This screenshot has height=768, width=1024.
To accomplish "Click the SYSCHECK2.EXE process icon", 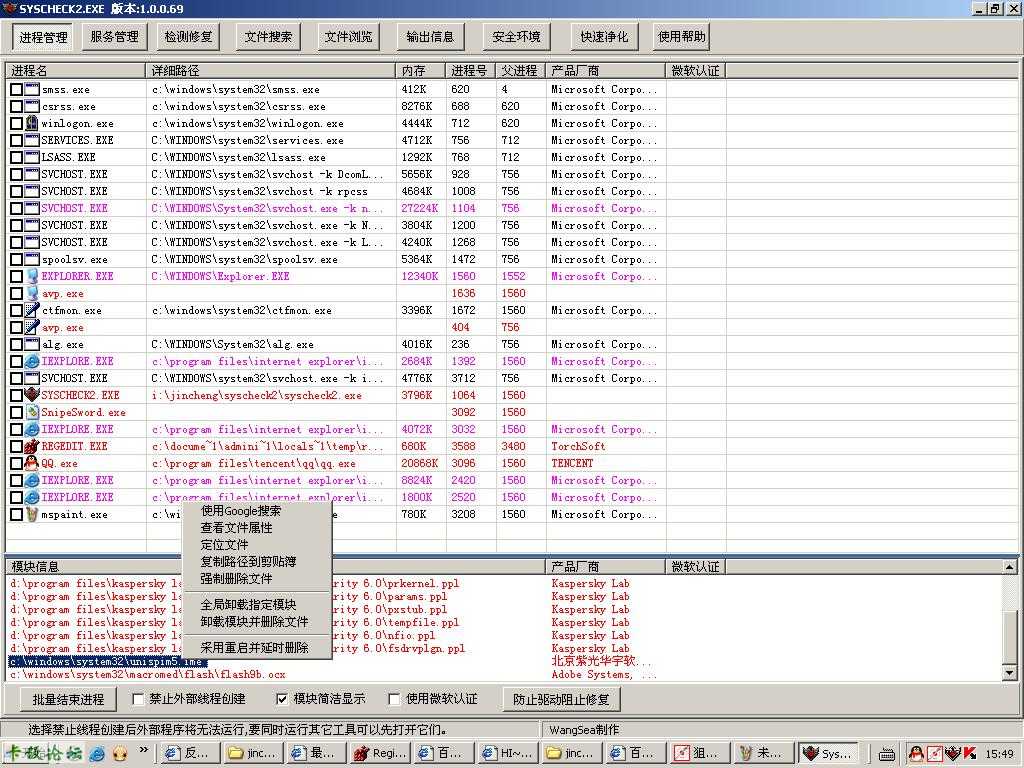I will (32, 394).
